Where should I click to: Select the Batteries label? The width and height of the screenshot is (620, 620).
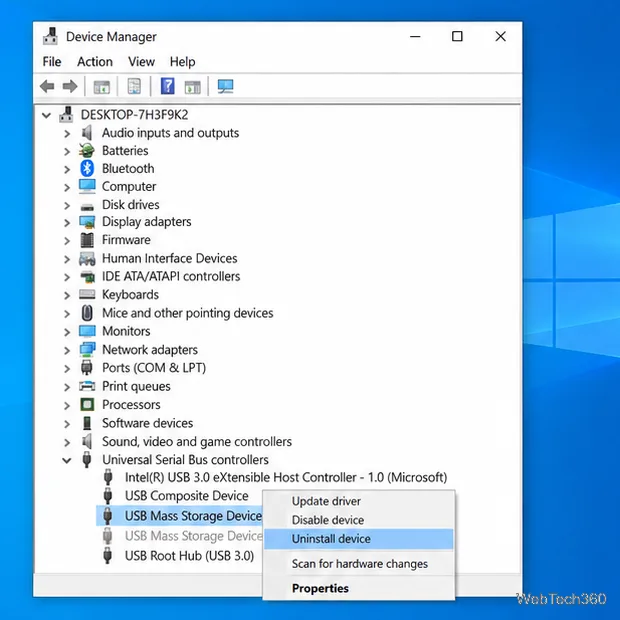click(125, 150)
